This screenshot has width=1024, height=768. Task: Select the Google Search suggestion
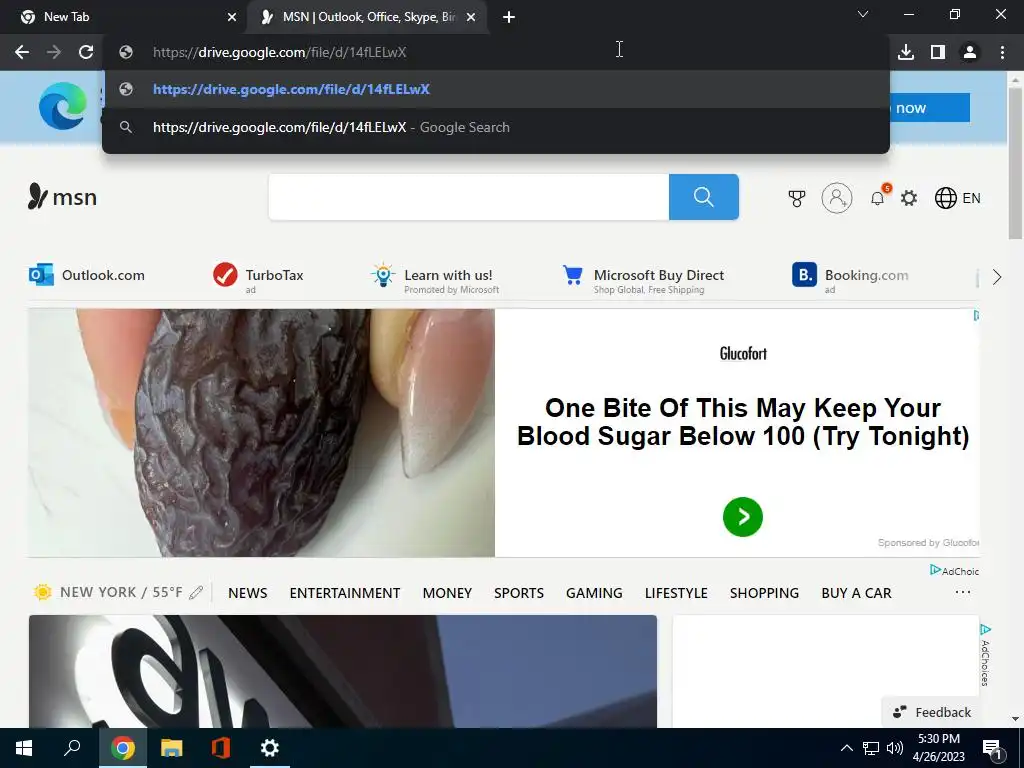tap(496, 127)
